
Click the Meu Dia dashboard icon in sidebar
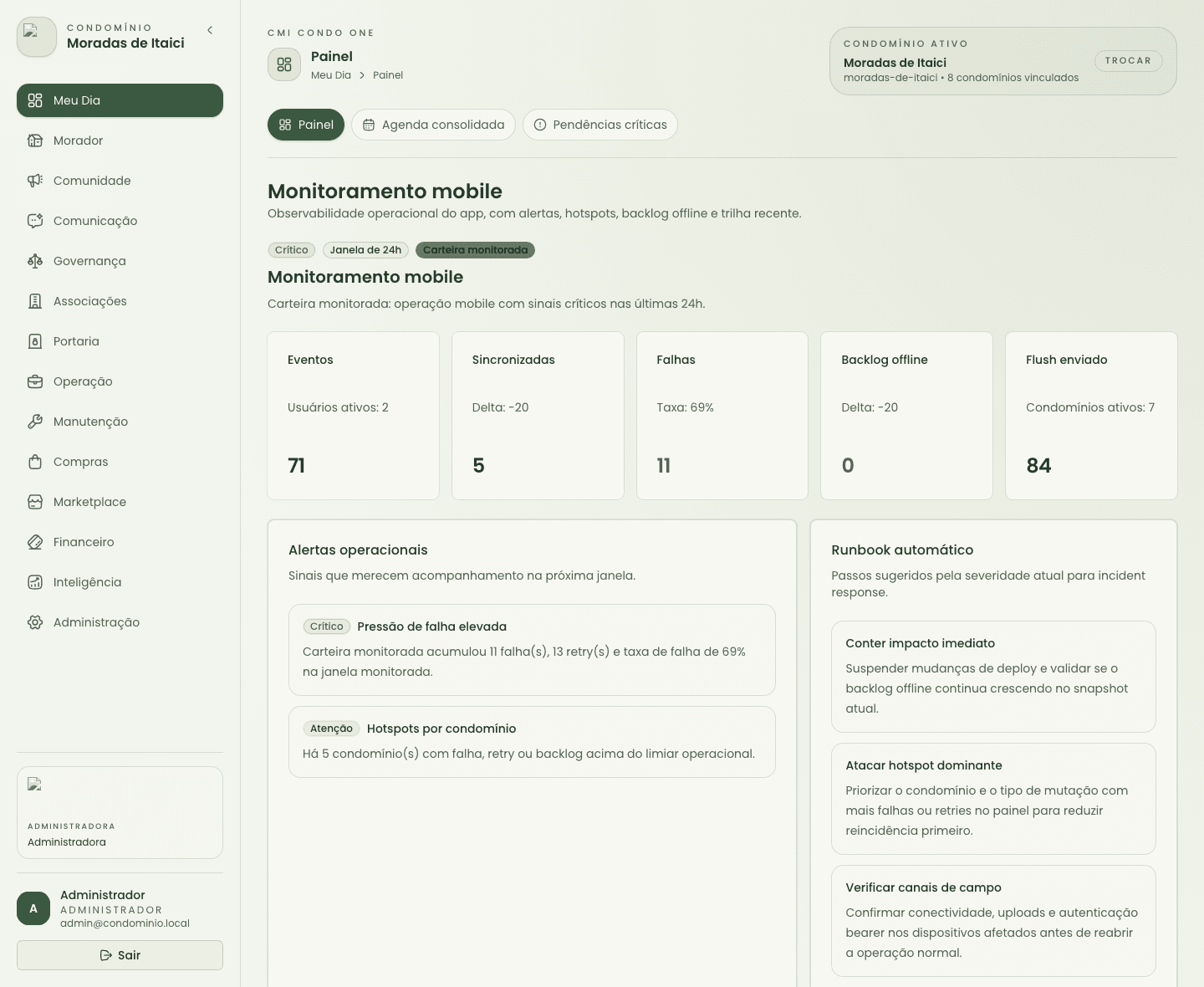coord(35,100)
